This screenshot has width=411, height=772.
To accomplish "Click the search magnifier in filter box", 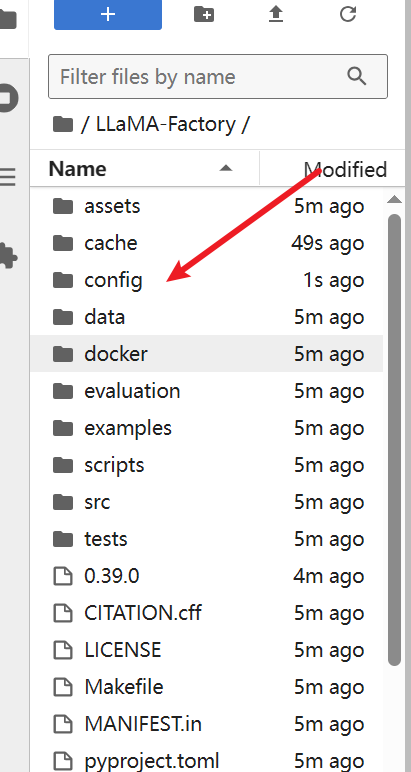I will pyautogui.click(x=356, y=77).
